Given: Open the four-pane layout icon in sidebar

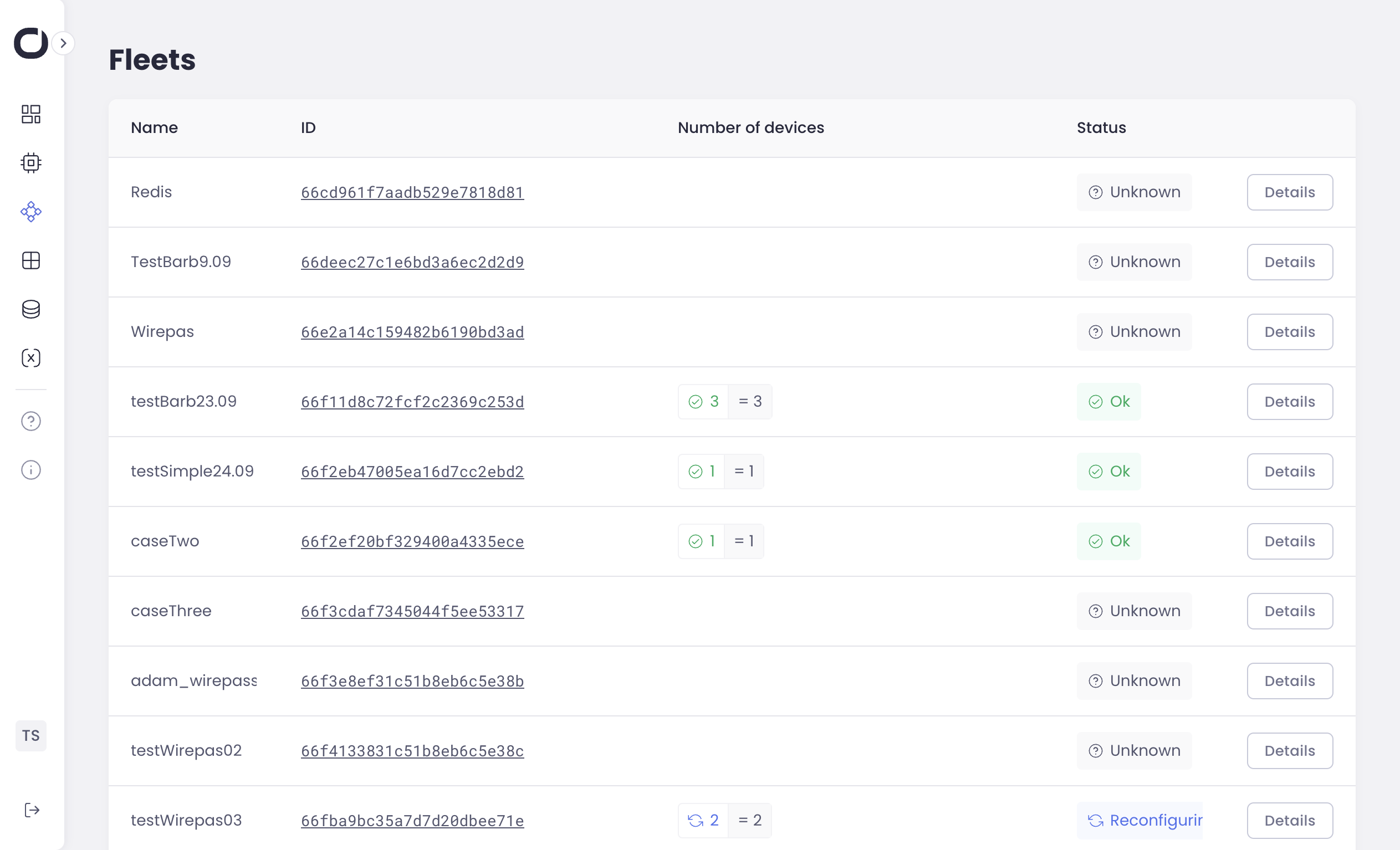Looking at the screenshot, I should tap(30, 261).
